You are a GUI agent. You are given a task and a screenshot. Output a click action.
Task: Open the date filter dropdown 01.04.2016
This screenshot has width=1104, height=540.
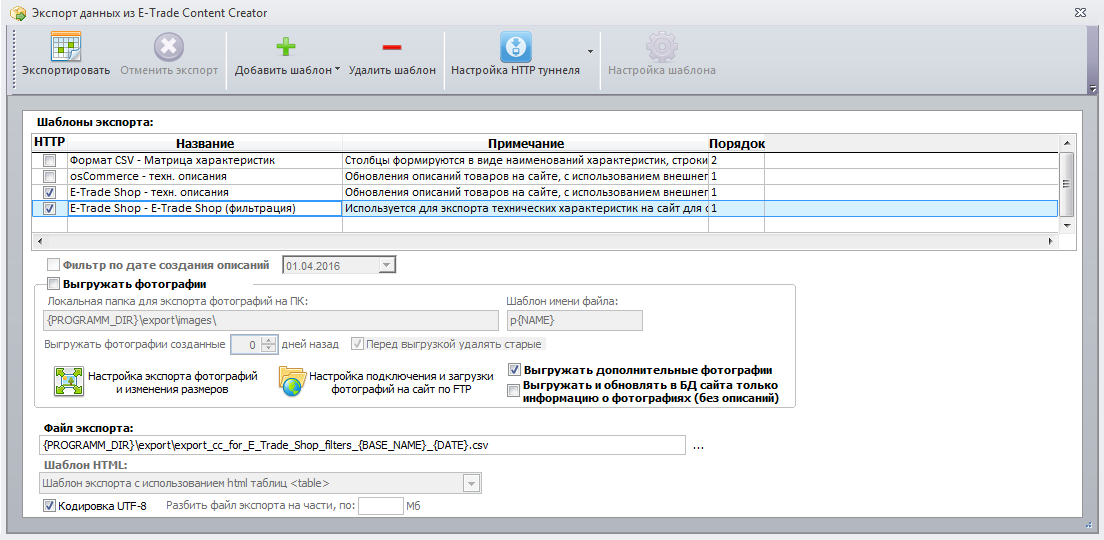point(387,265)
